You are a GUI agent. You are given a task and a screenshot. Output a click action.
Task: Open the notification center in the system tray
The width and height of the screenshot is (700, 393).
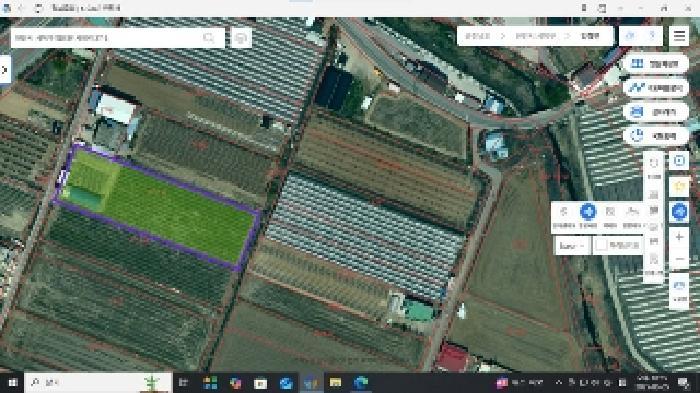click(683, 383)
